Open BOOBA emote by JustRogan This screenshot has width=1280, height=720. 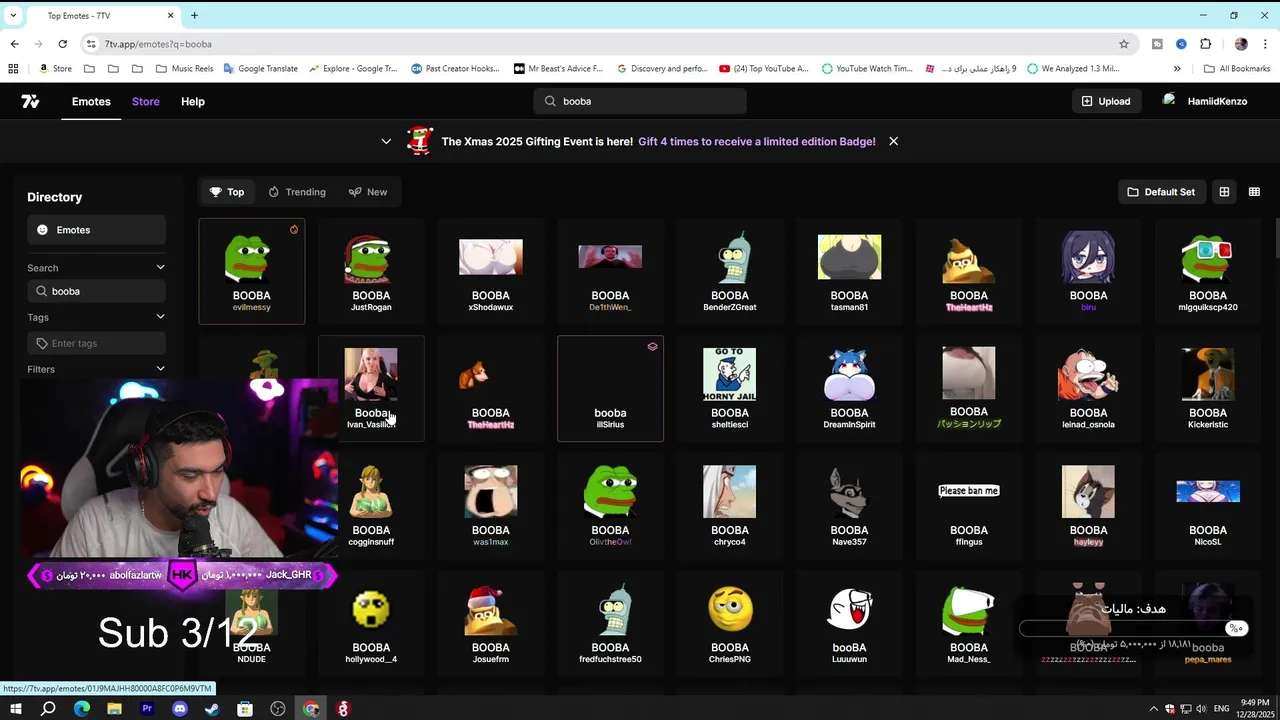tap(371, 271)
